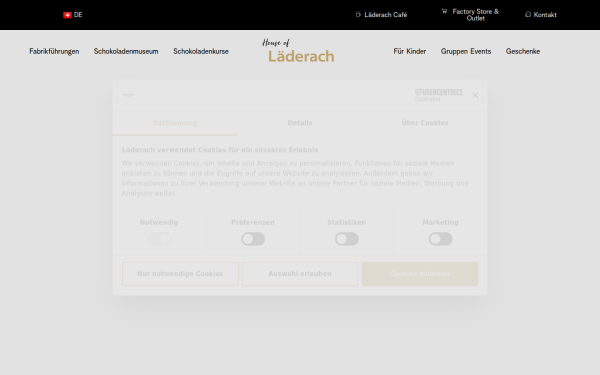Open Geschenke menu item

click(x=523, y=51)
